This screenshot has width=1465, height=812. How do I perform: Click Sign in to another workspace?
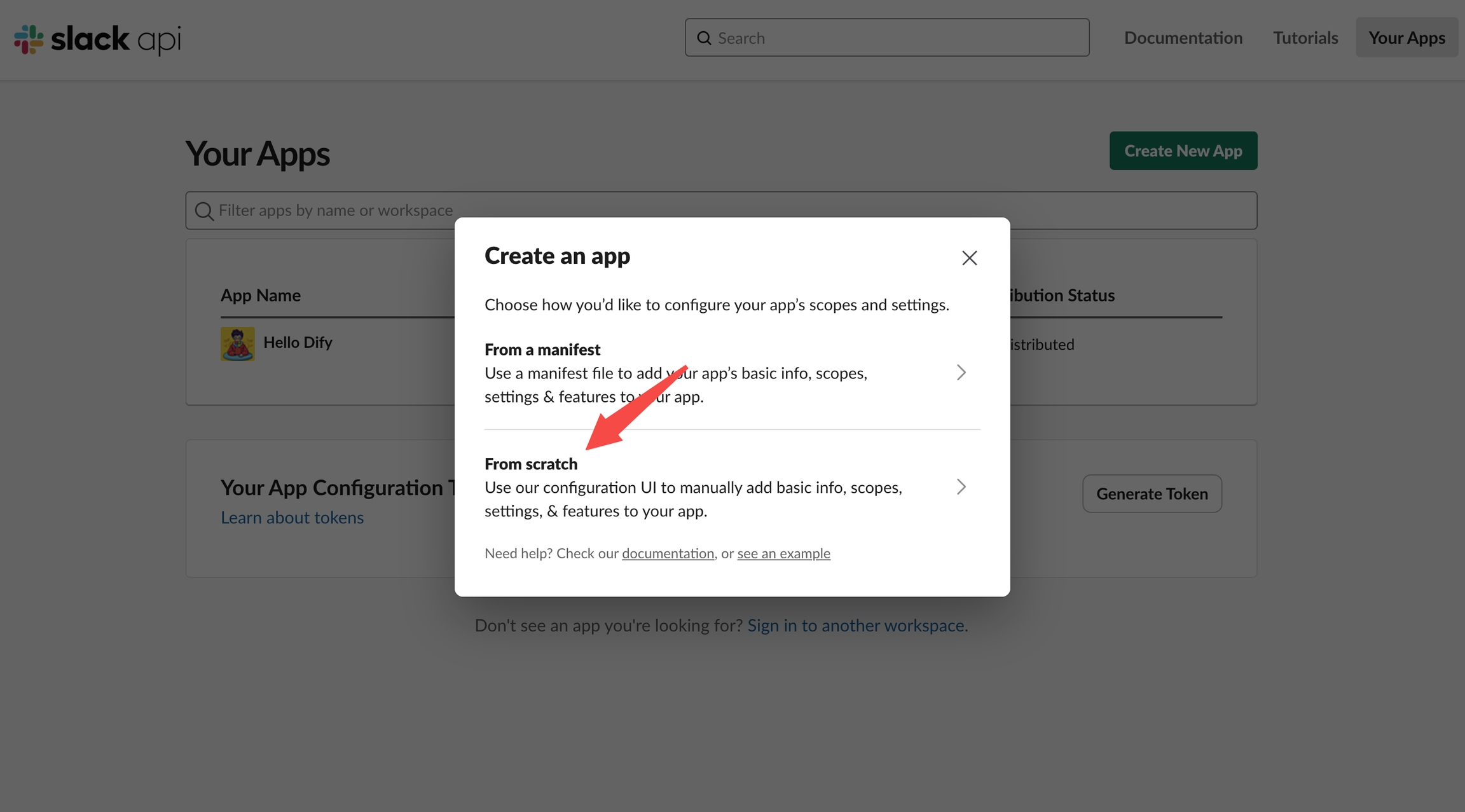coord(857,626)
